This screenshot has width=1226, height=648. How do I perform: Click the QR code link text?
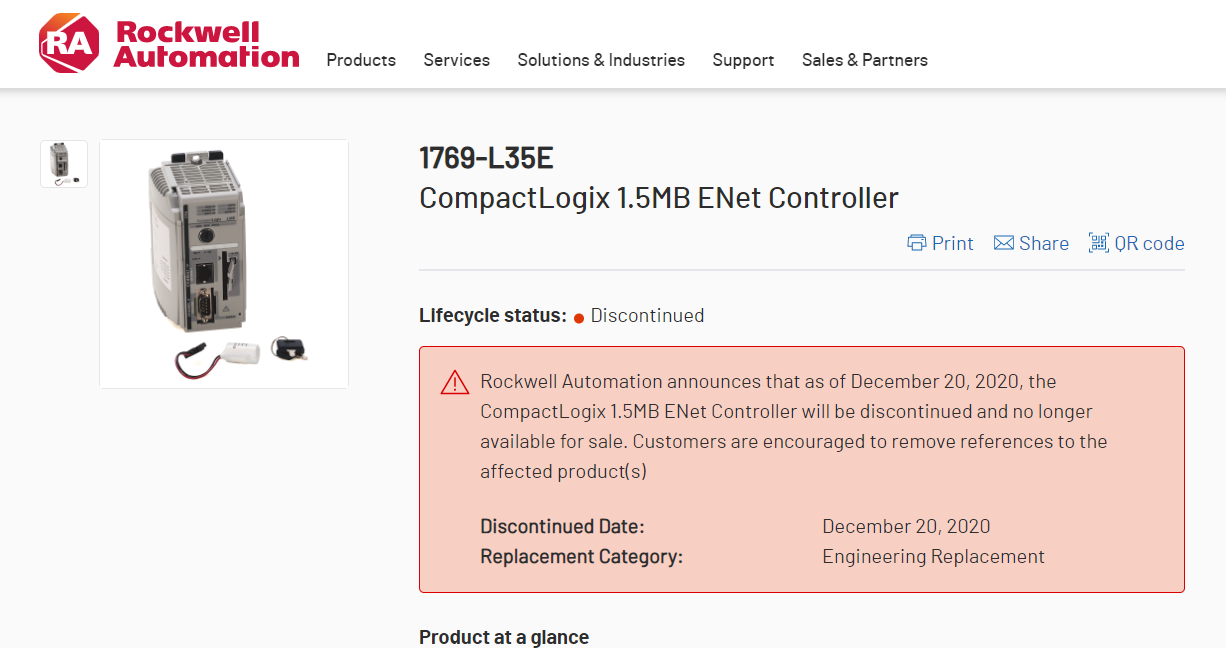pyautogui.click(x=1149, y=243)
